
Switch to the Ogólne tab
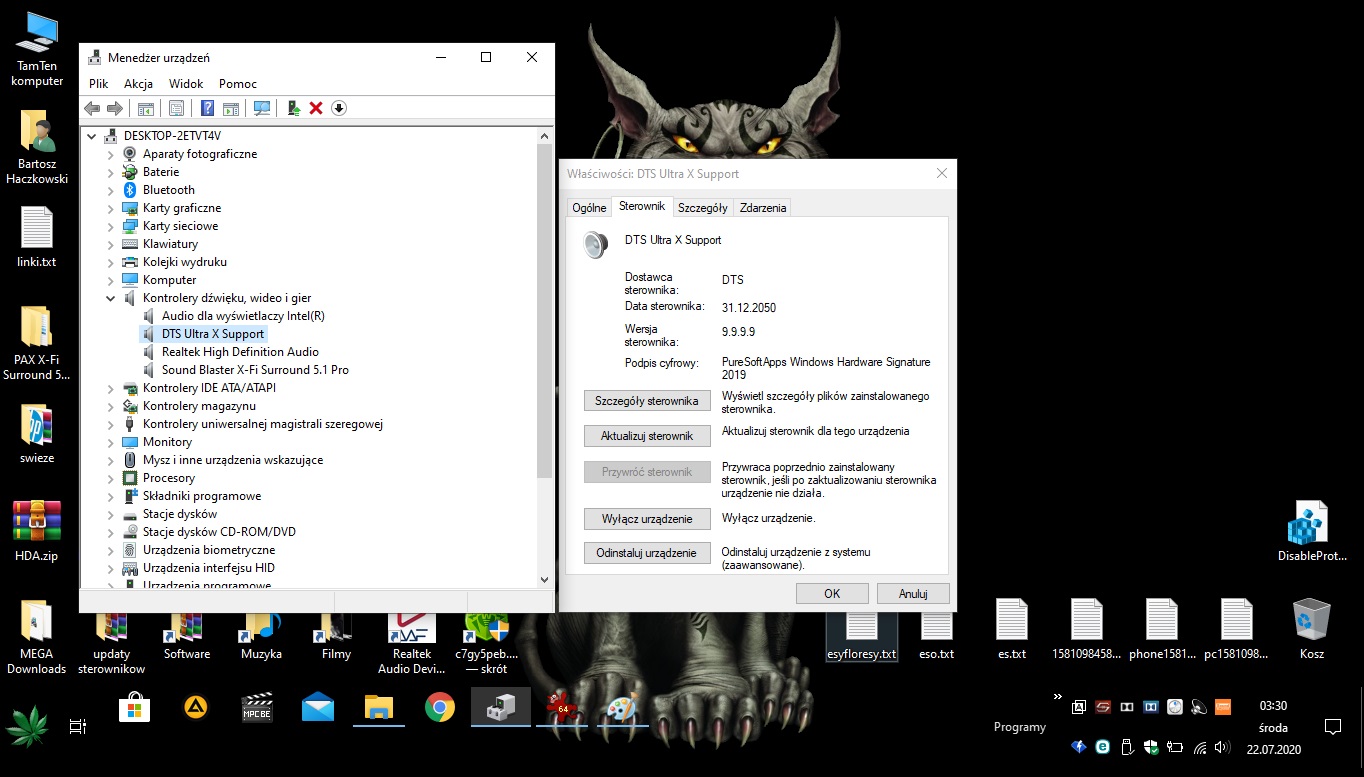pyautogui.click(x=589, y=208)
